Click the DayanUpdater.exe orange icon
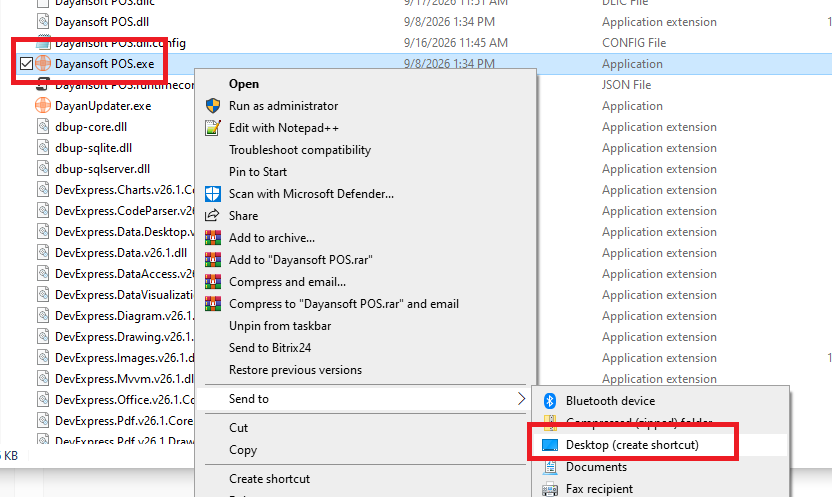Screen dimensions: 832x497 43,106
